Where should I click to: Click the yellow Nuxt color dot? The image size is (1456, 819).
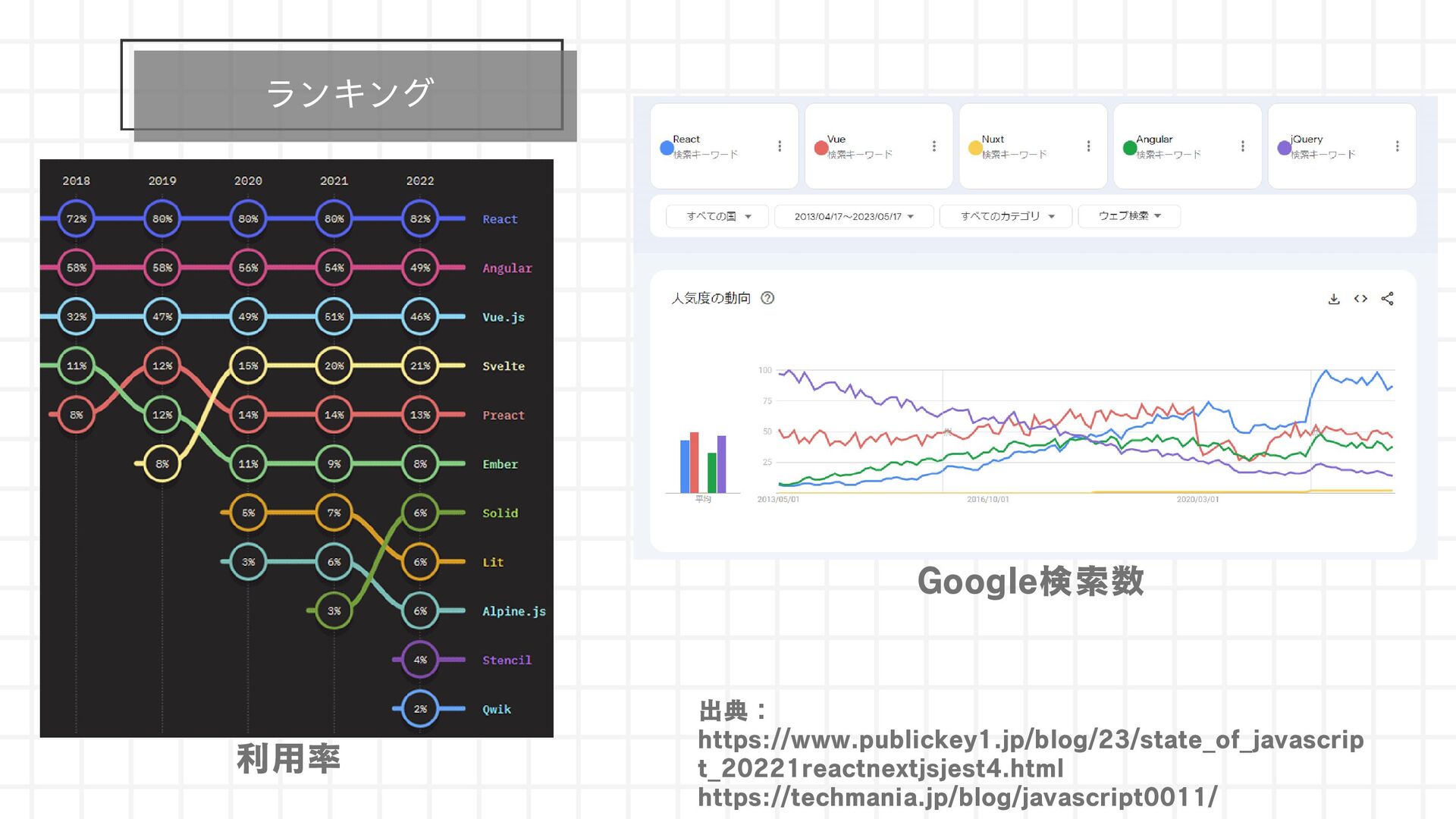point(975,148)
